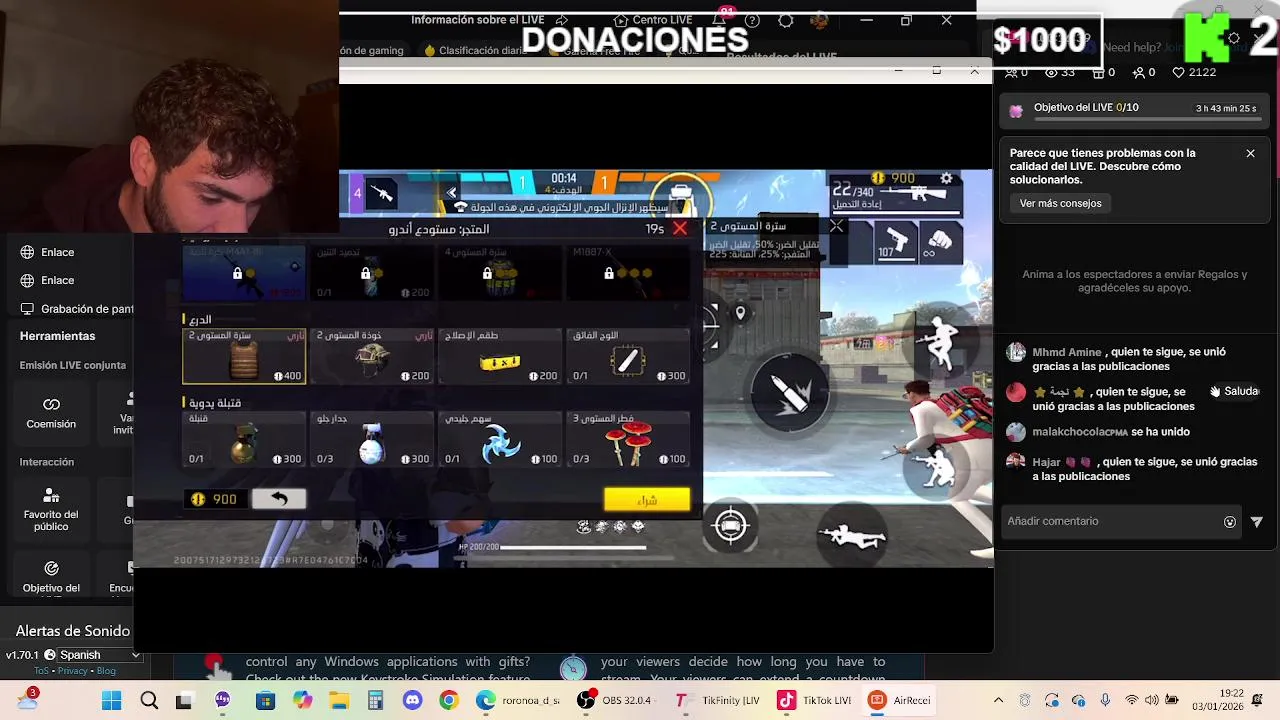Viewport: 1280px width, 720px height.
Task: Select the level 2 vest item priced 400
Action: point(244,356)
